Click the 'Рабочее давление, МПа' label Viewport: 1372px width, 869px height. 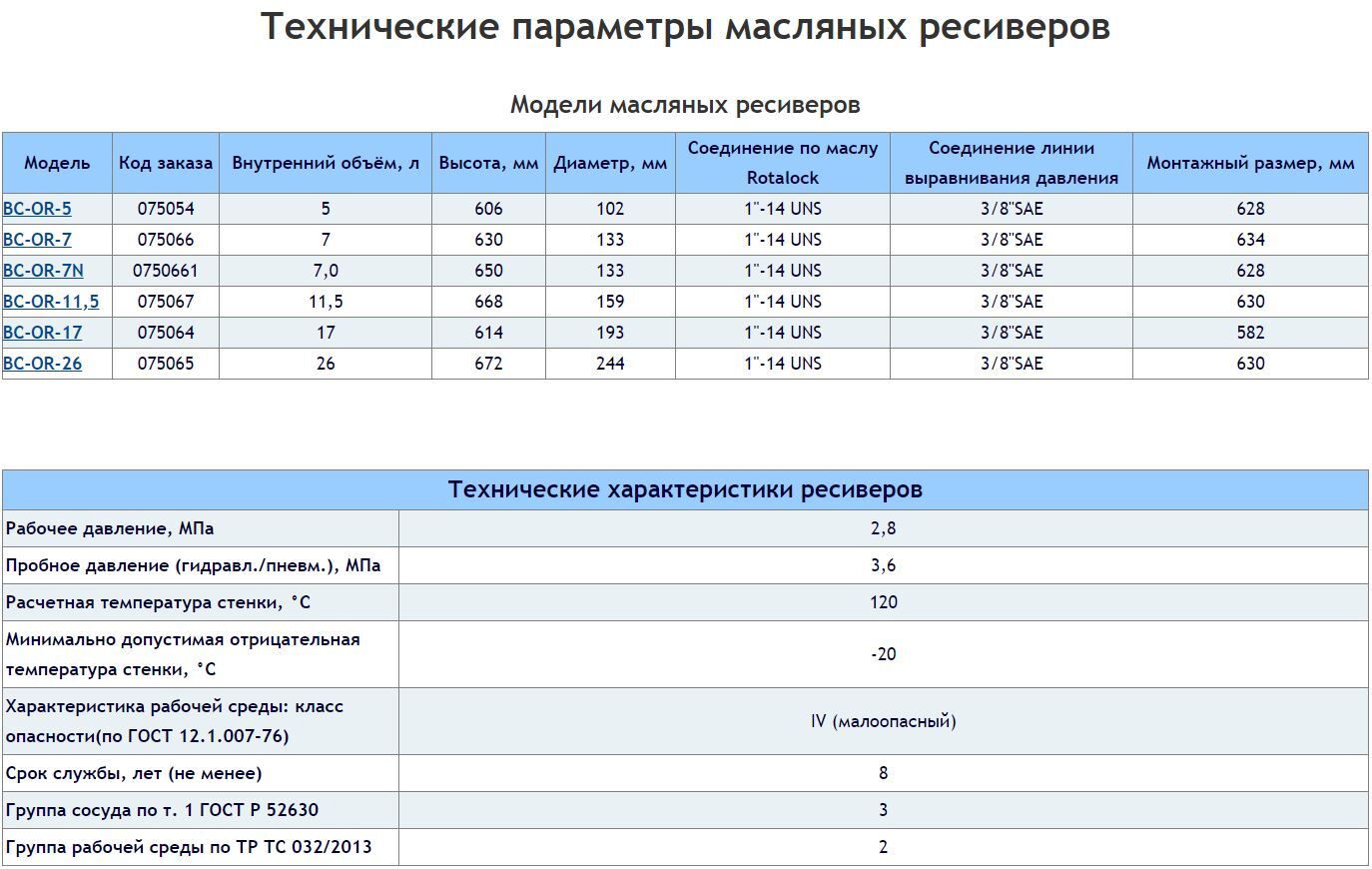pyautogui.click(x=110, y=528)
